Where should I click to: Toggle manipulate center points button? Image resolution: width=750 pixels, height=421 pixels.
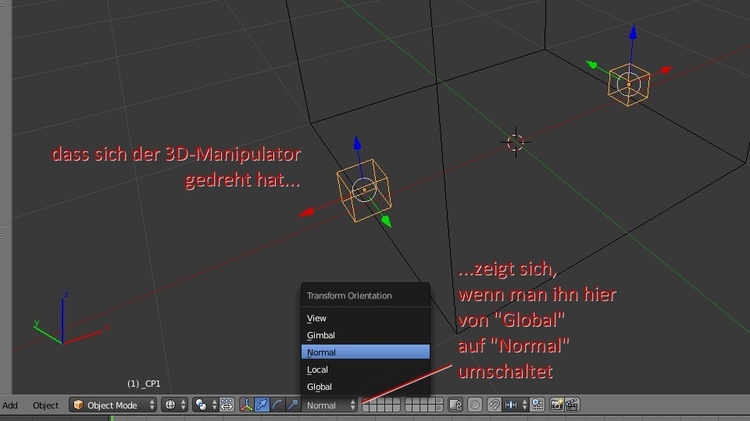point(227,405)
